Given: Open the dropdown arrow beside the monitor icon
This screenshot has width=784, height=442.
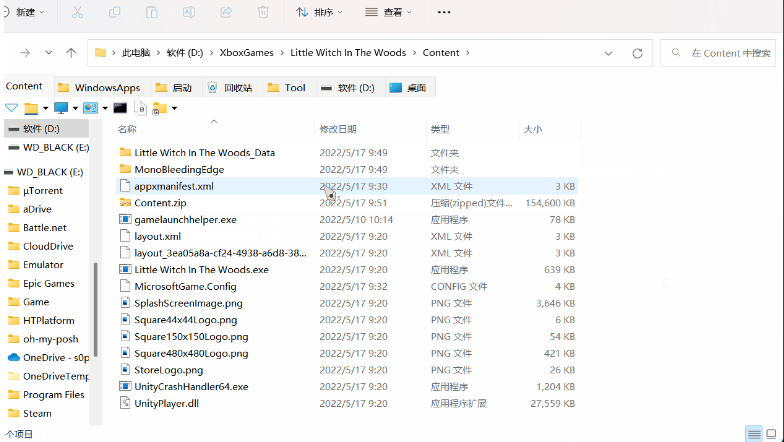Looking at the screenshot, I should point(75,108).
